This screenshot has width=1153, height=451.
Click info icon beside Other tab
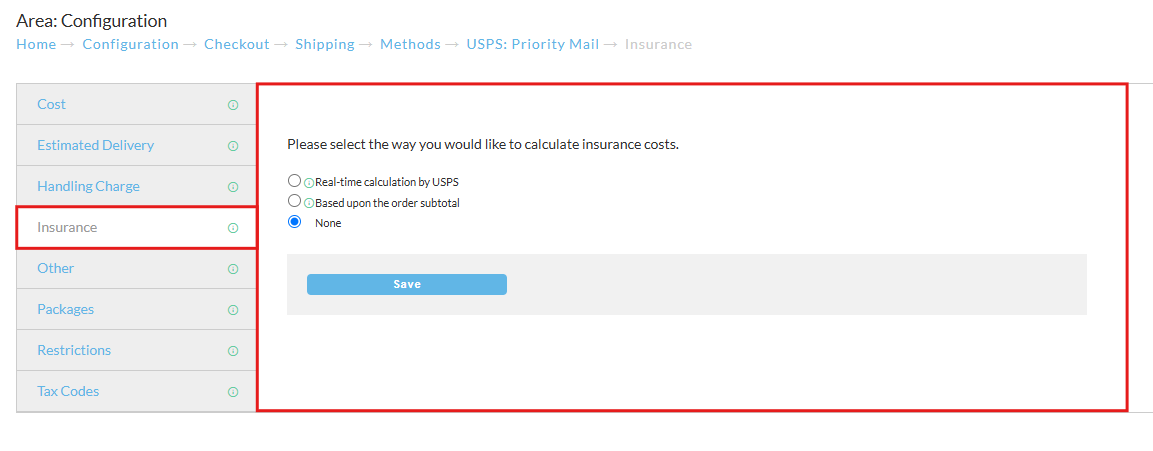click(x=233, y=269)
